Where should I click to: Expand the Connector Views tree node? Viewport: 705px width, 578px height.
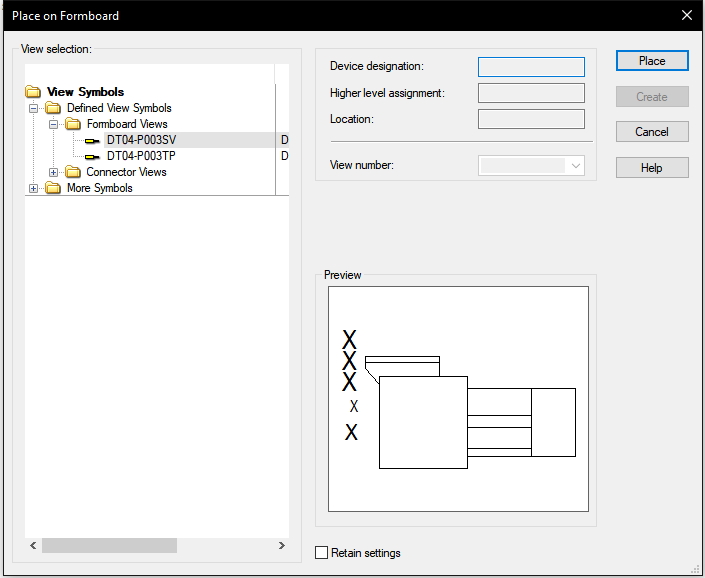(54, 172)
